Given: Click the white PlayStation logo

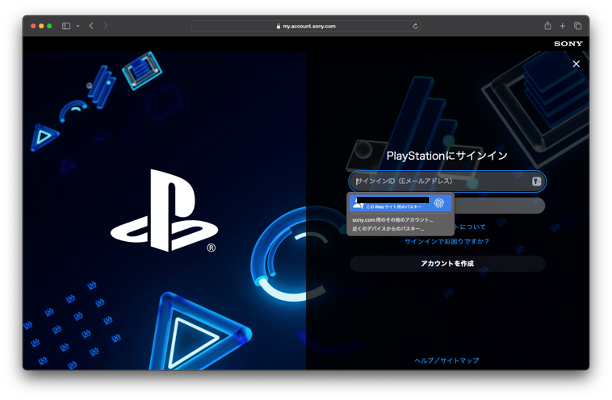Looking at the screenshot, I should point(164,210).
